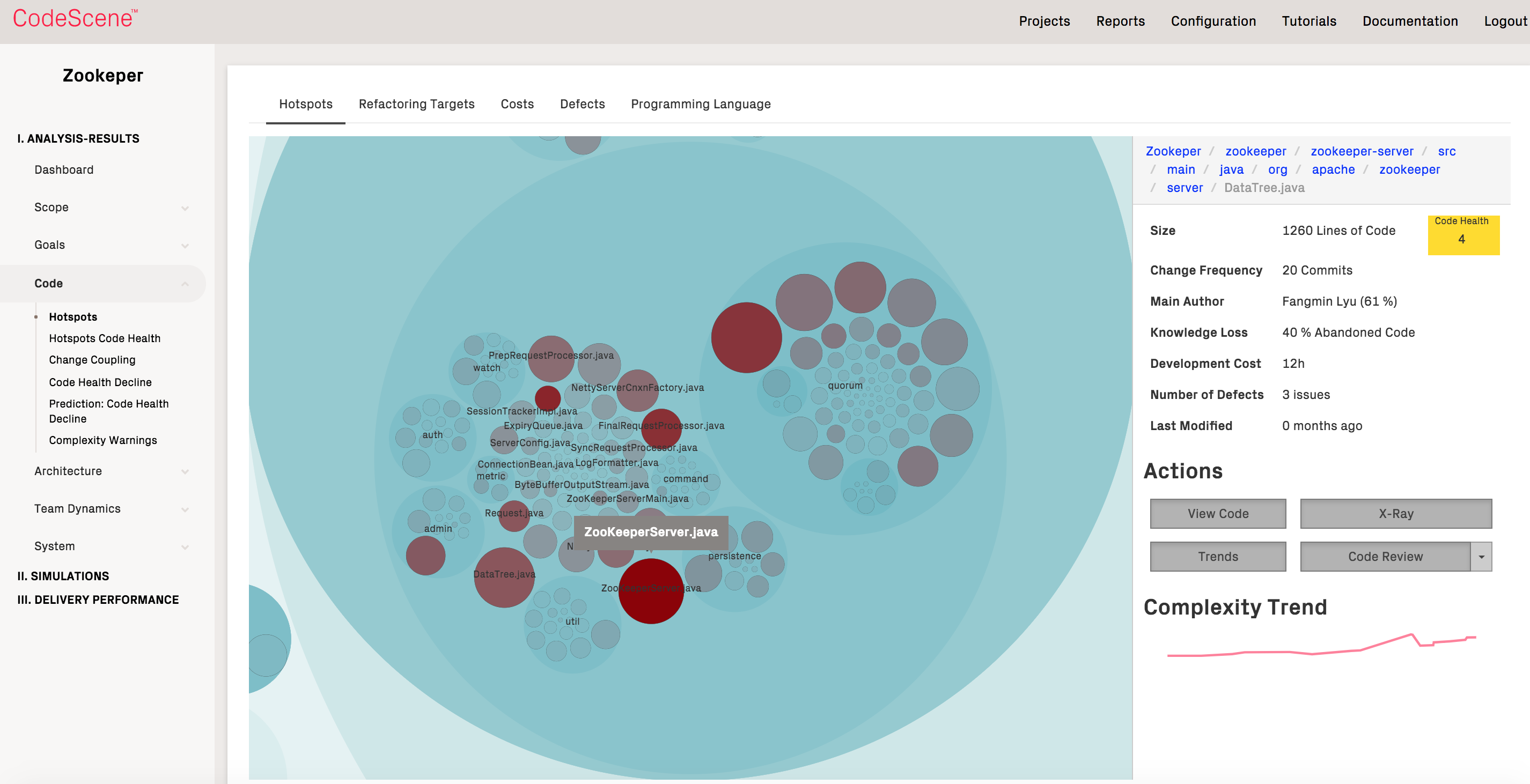Switch to the Refactoring Targets tab
The width and height of the screenshot is (1530, 784).
(x=416, y=104)
